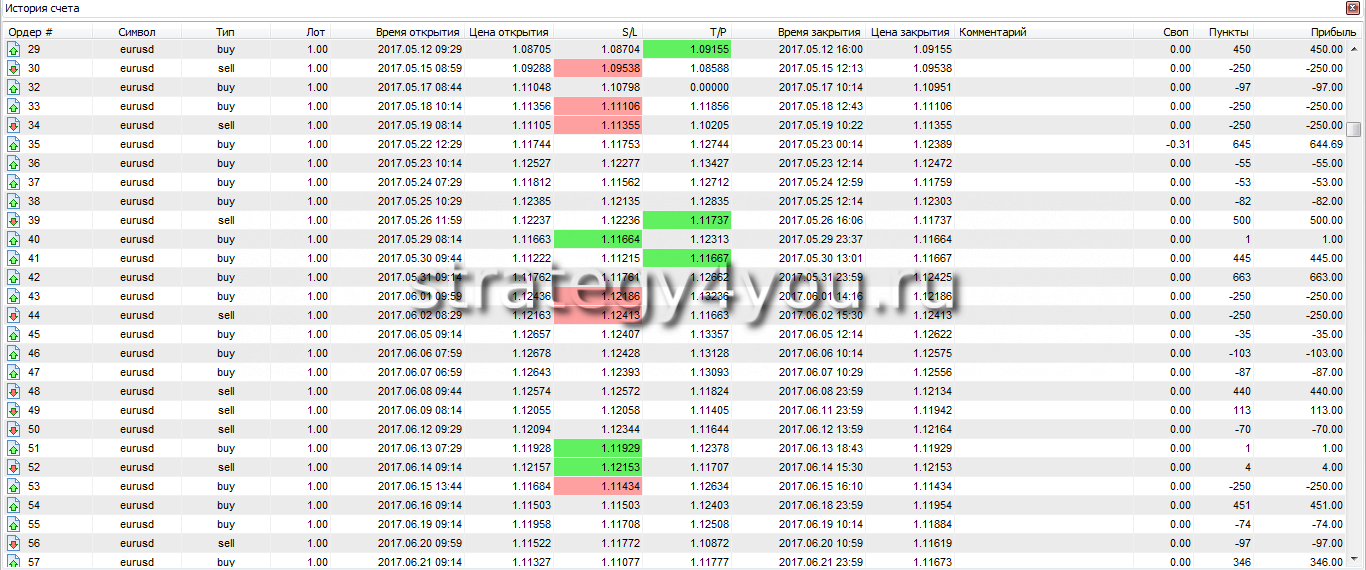Sort table by the Тип column header

pos(225,32)
